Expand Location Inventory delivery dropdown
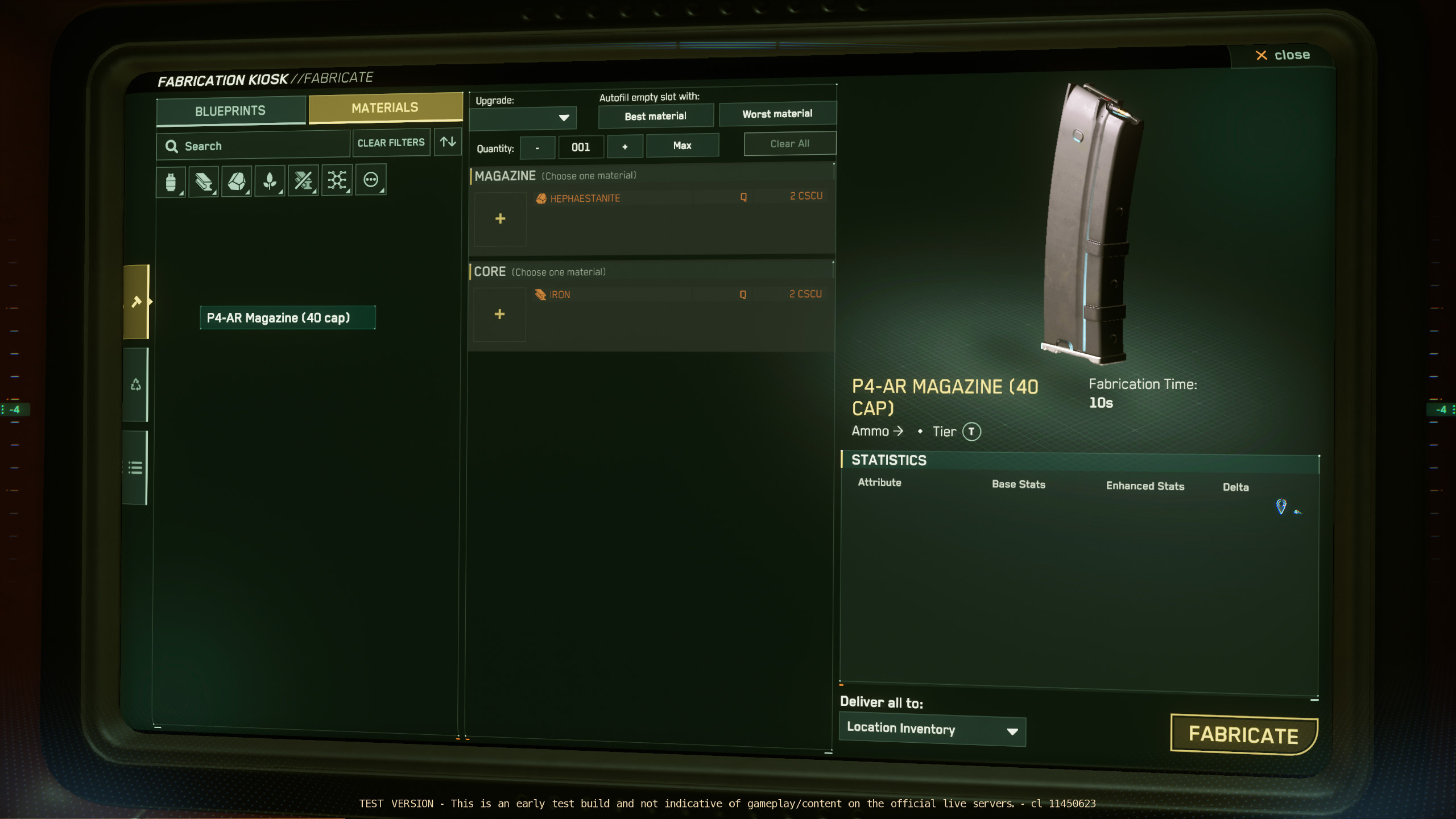This screenshot has height=819, width=1456. pos(932,730)
